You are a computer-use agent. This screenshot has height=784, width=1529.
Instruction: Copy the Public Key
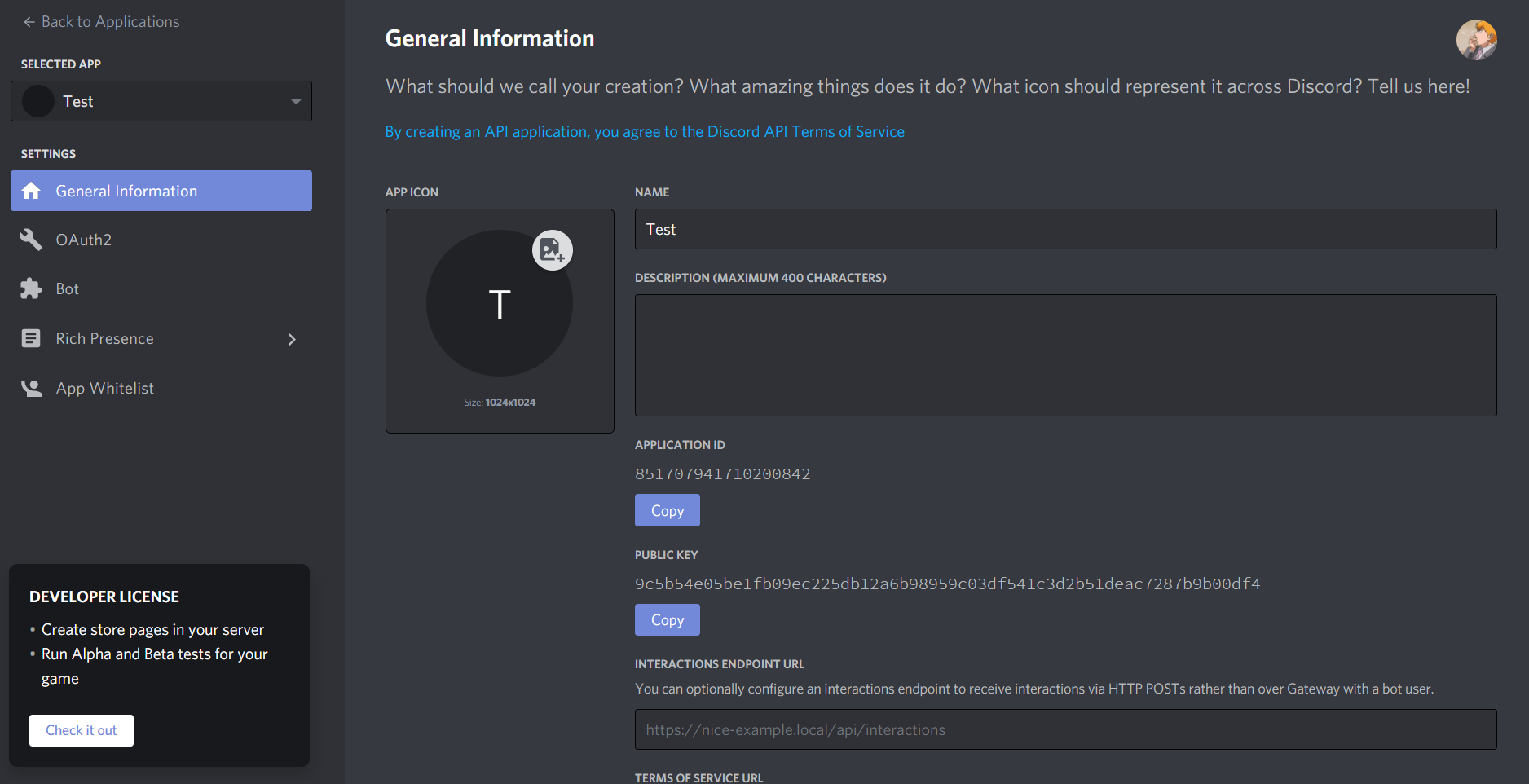(x=668, y=619)
